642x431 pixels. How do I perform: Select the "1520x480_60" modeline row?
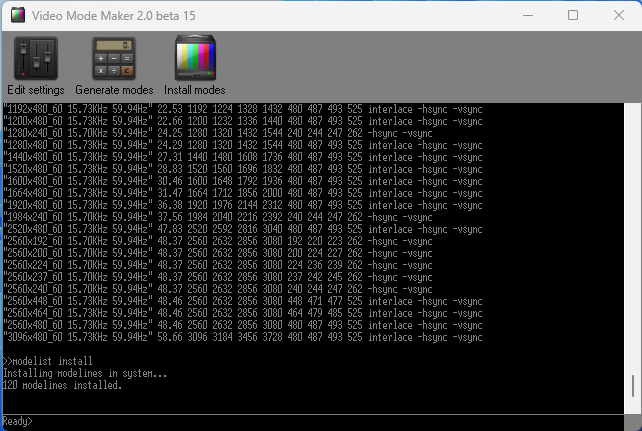243,169
